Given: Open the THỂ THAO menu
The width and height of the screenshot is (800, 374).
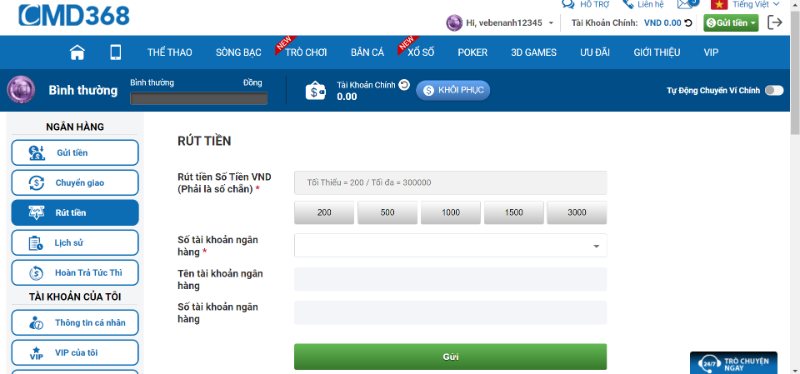Looking at the screenshot, I should pos(170,52).
